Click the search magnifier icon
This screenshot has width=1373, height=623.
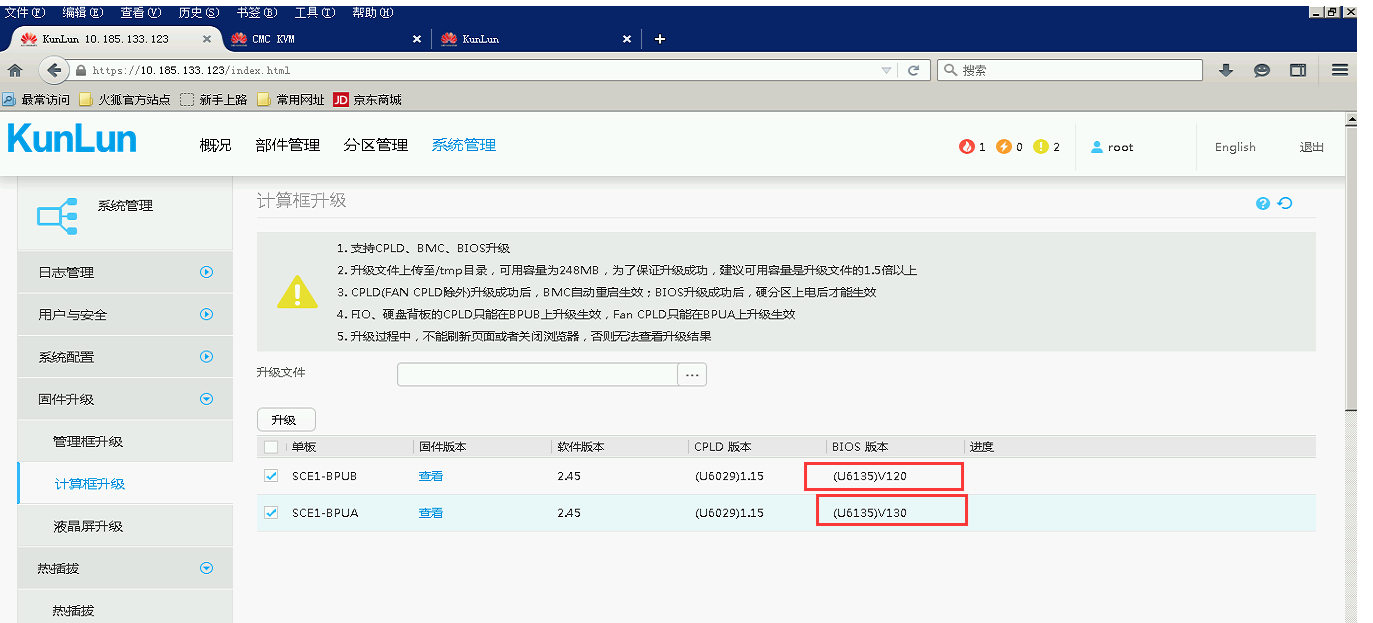[x=950, y=70]
